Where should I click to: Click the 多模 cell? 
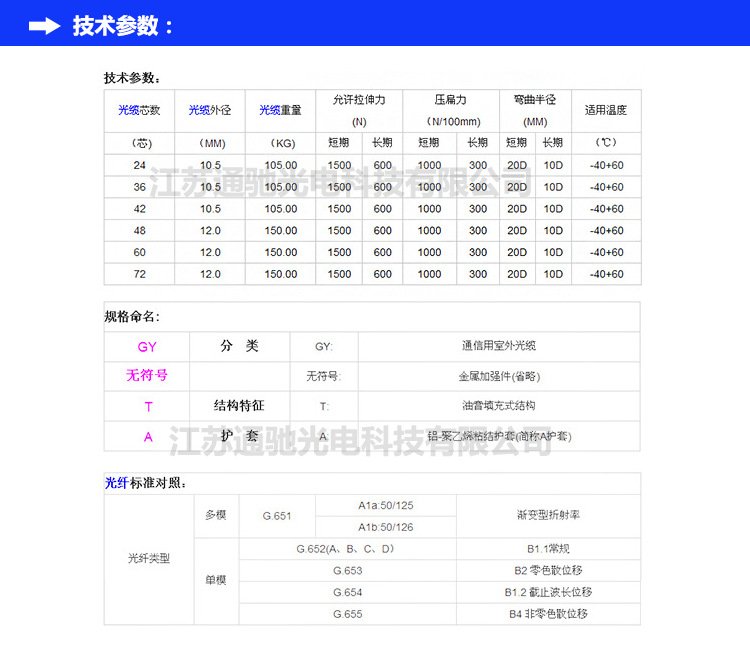(216, 515)
